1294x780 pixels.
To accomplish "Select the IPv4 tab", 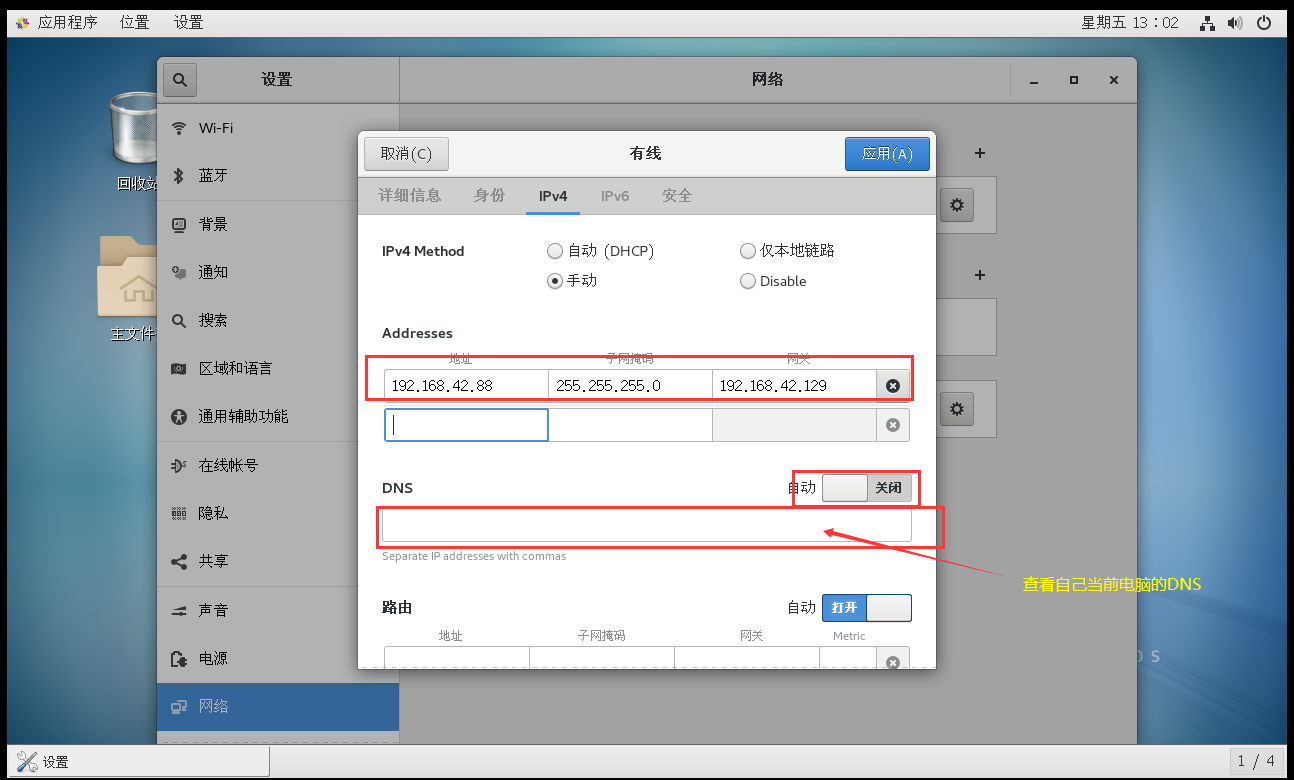I will [x=553, y=196].
